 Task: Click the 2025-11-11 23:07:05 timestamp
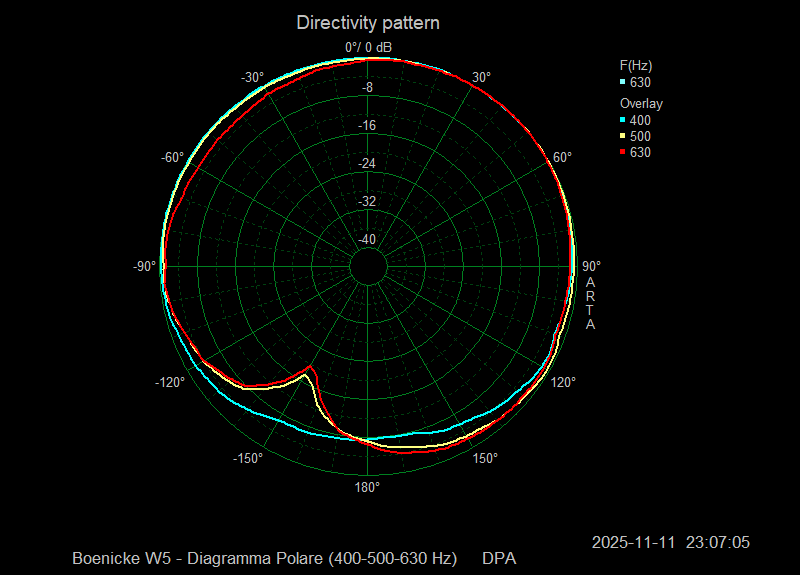[670, 542]
